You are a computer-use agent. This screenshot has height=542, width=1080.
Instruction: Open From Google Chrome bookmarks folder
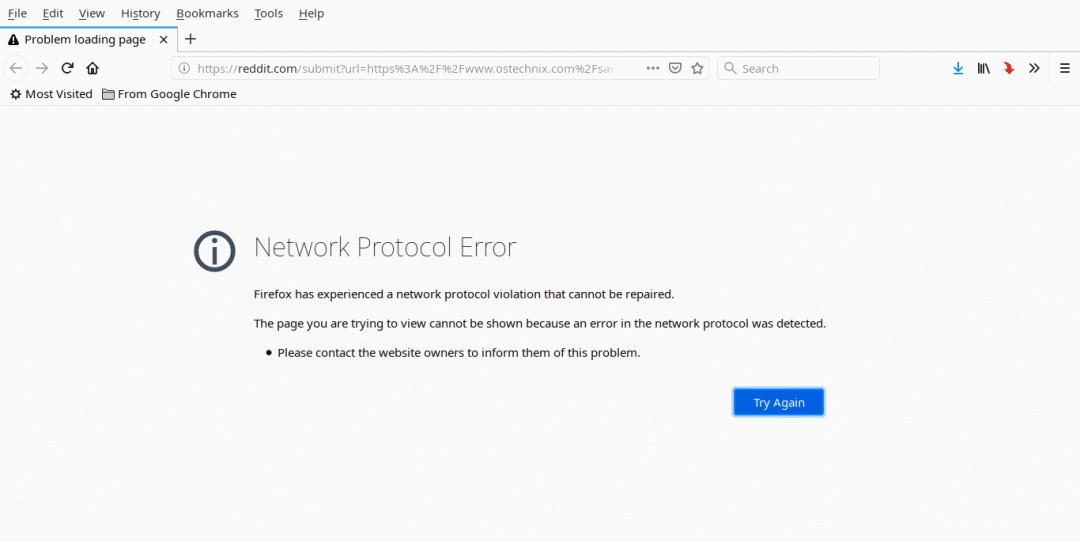[x=169, y=94]
